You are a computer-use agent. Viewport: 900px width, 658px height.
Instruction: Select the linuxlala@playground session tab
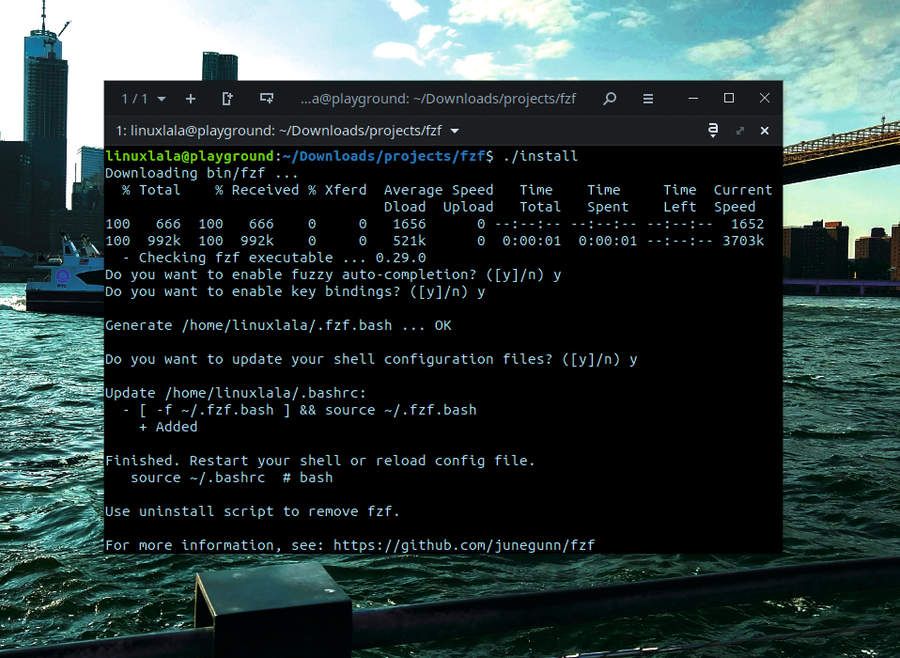coord(280,130)
